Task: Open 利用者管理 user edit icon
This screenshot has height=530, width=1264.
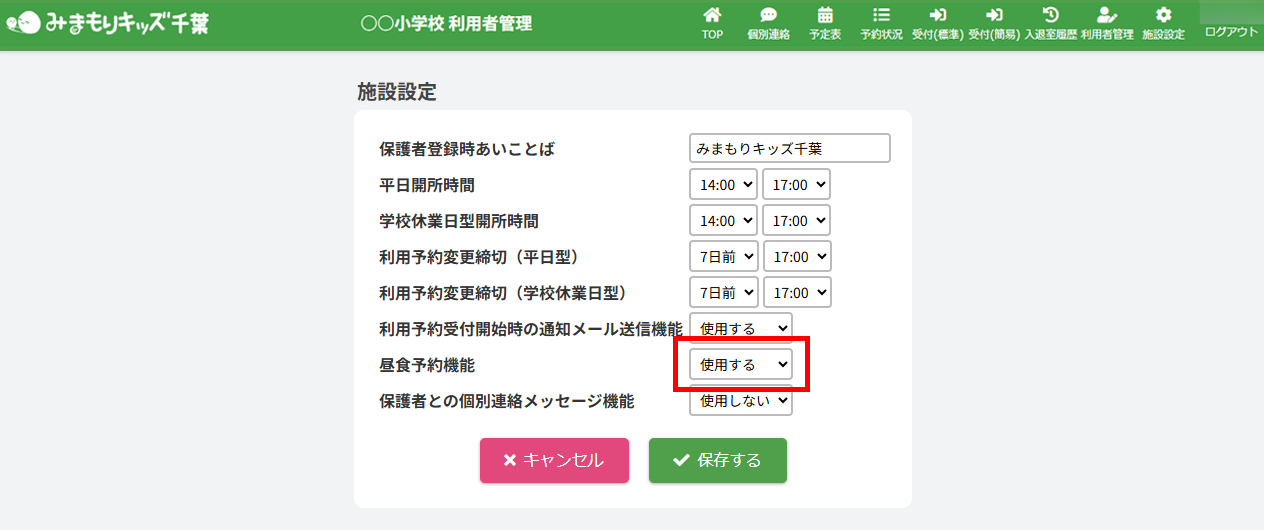Action: click(1106, 16)
